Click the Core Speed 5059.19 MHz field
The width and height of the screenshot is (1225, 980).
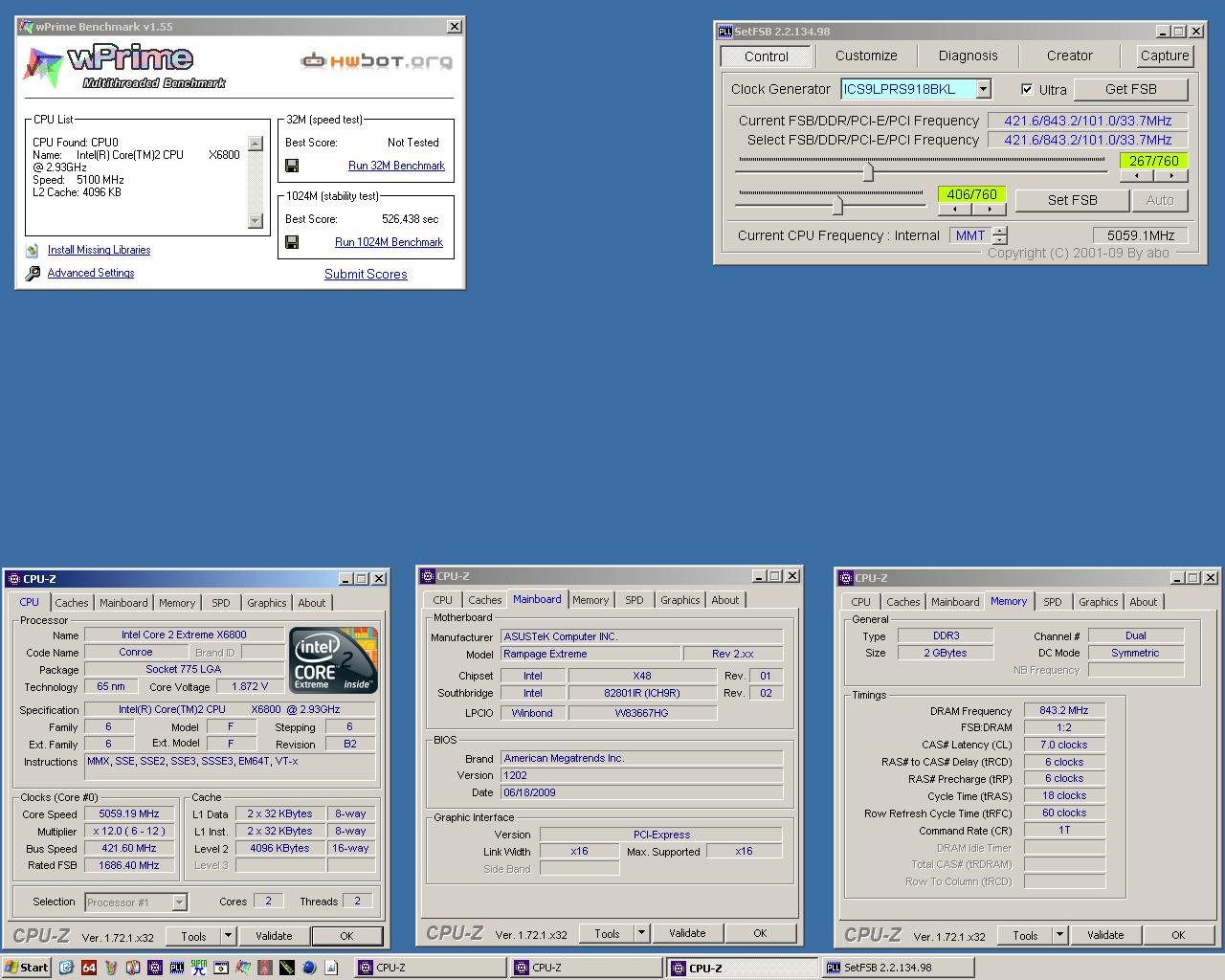(x=130, y=813)
